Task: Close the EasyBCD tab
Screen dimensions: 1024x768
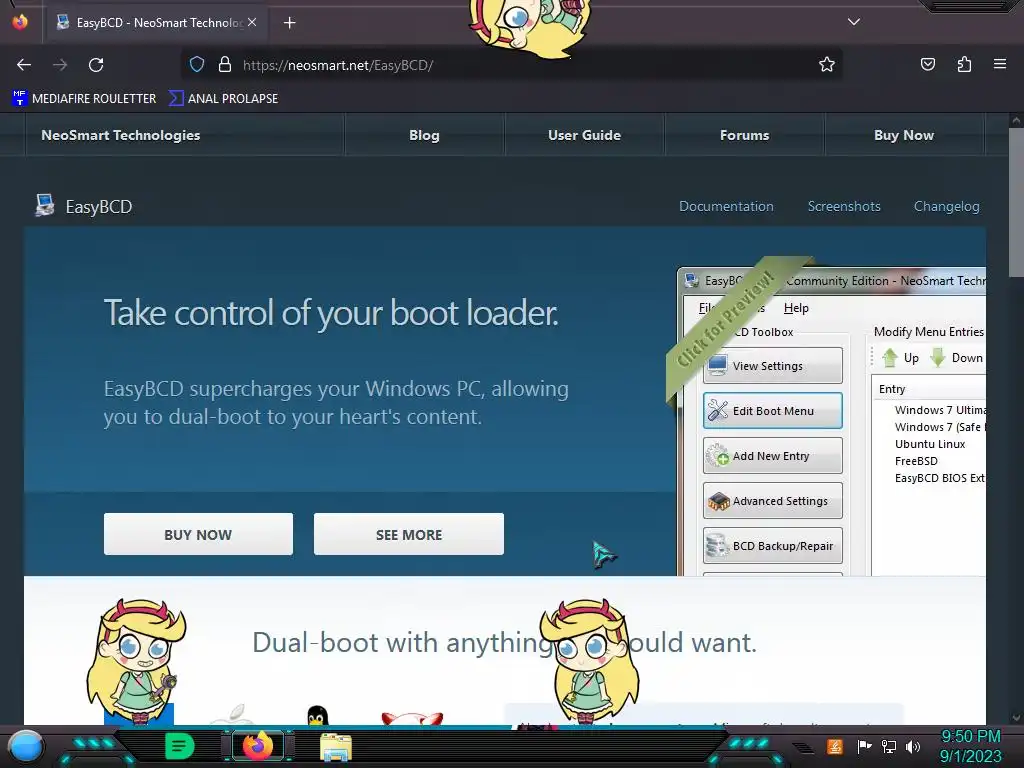Action: pyautogui.click(x=252, y=22)
